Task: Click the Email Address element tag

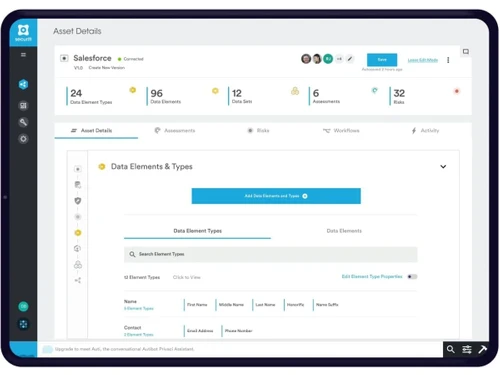Action: (200, 331)
